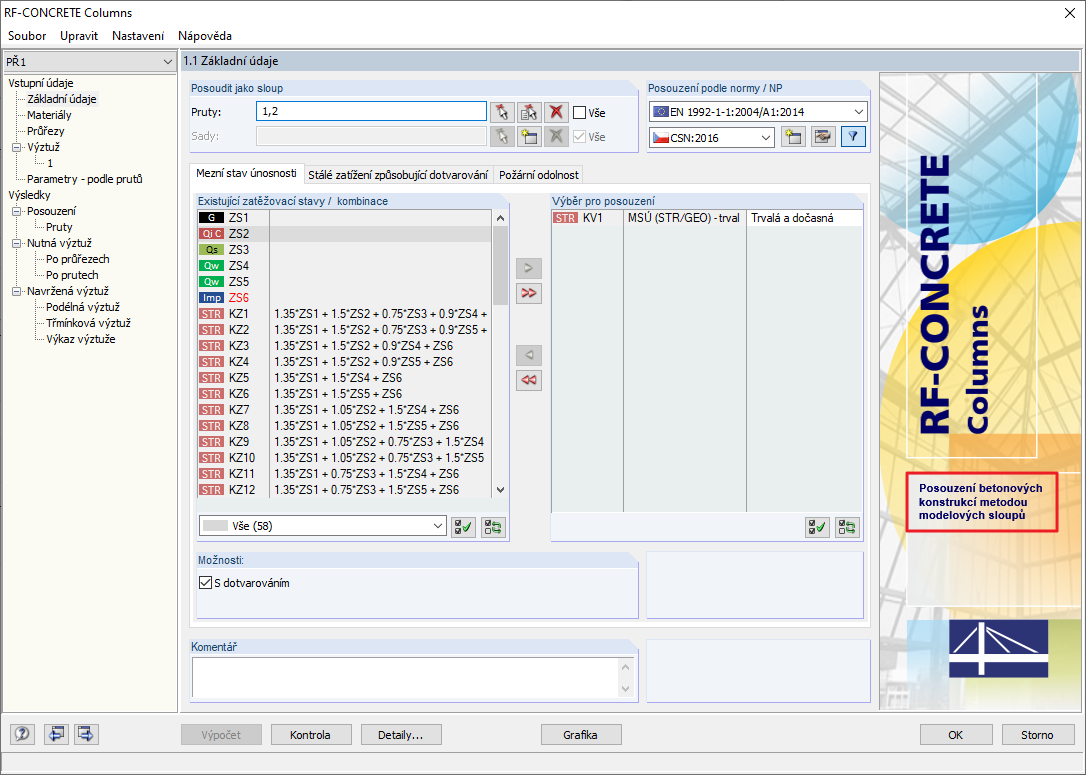Click the members list selection icon next to Pruty

pos(529,112)
